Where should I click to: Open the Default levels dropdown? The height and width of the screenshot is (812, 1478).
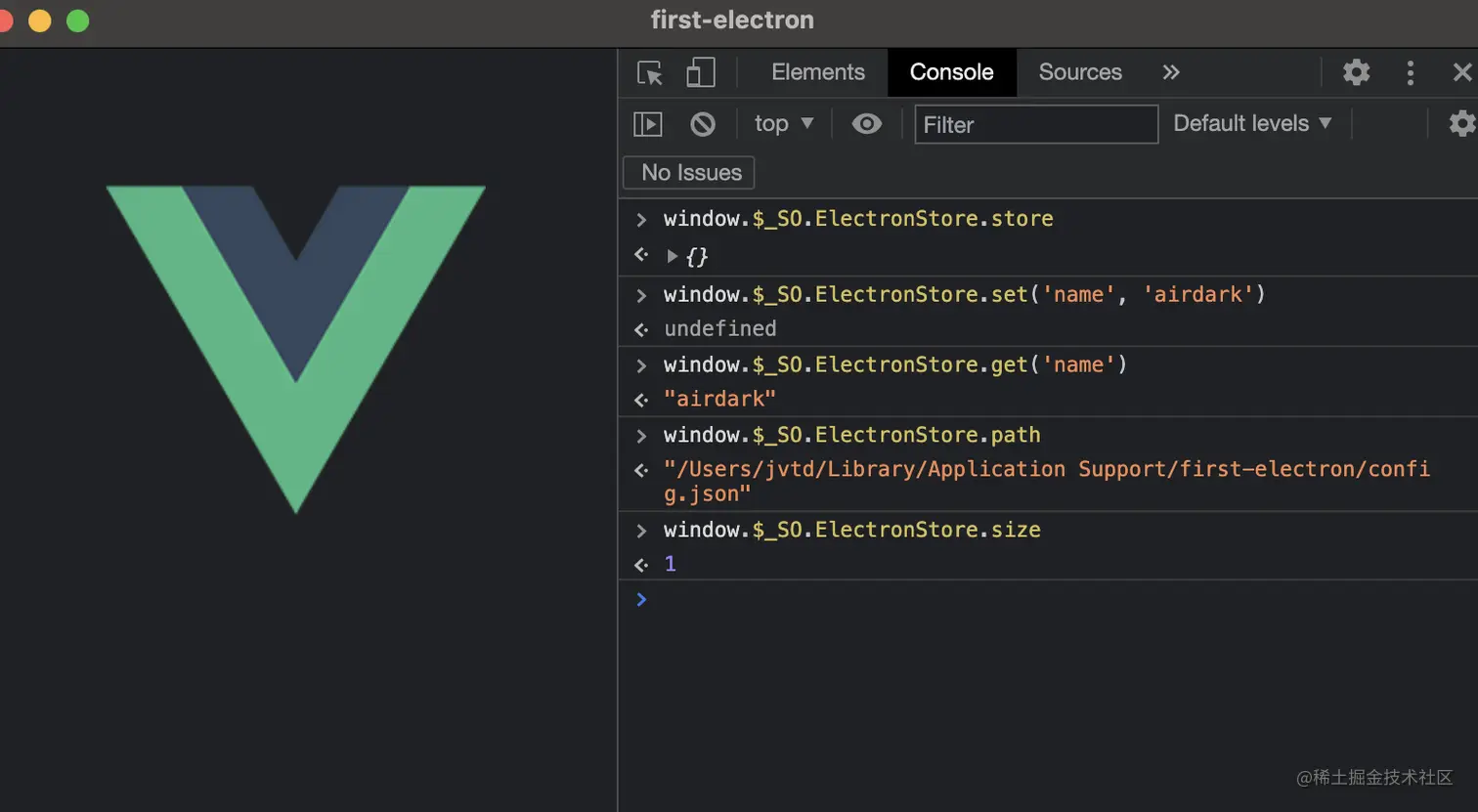click(x=1252, y=123)
